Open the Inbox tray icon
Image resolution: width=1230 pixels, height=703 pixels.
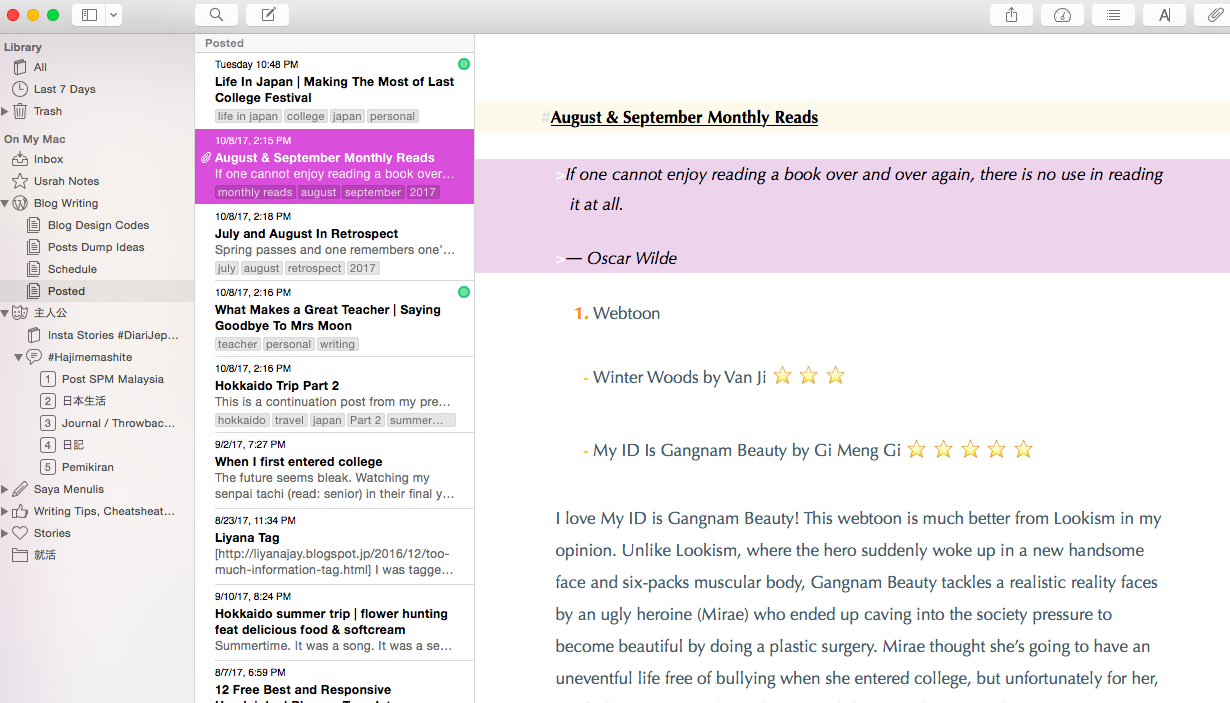coord(19,159)
